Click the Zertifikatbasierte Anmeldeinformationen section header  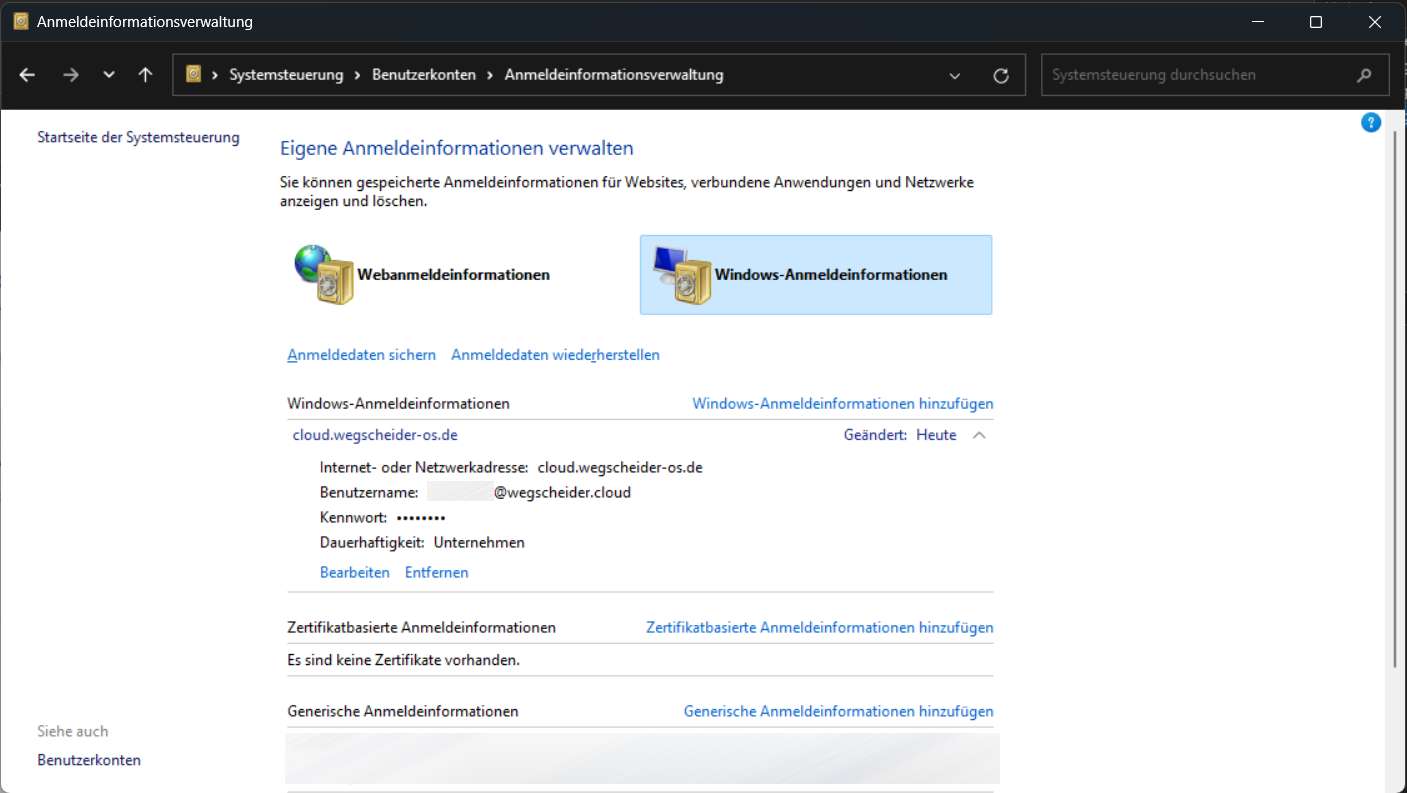[x=421, y=628]
